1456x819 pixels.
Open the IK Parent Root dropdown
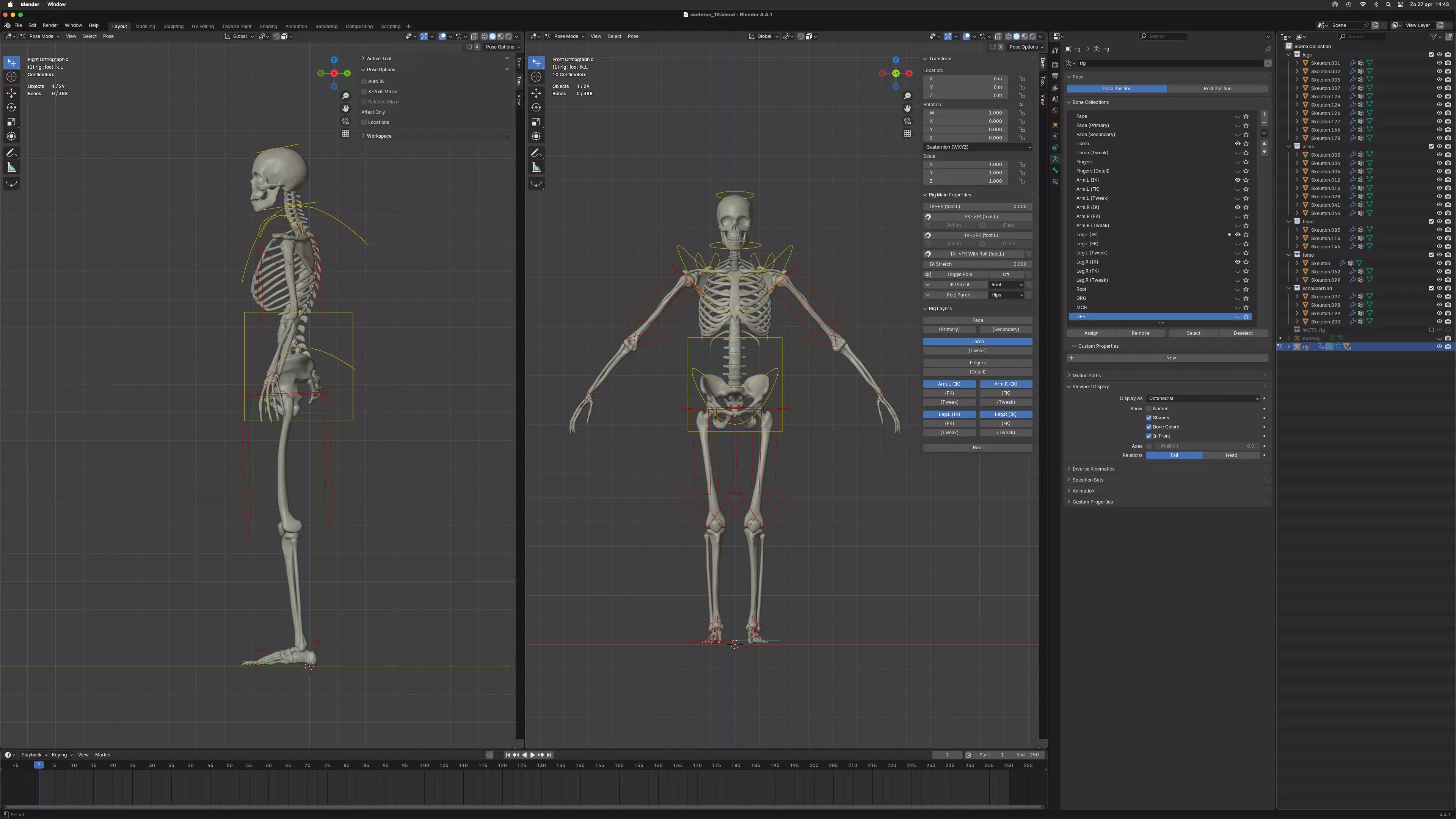click(1007, 284)
